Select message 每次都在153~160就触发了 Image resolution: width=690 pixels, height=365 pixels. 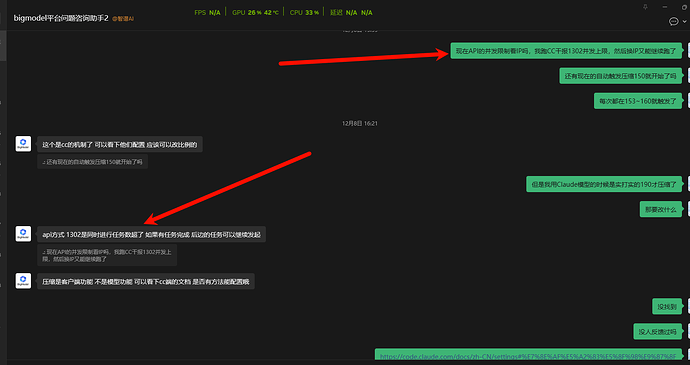pos(638,101)
